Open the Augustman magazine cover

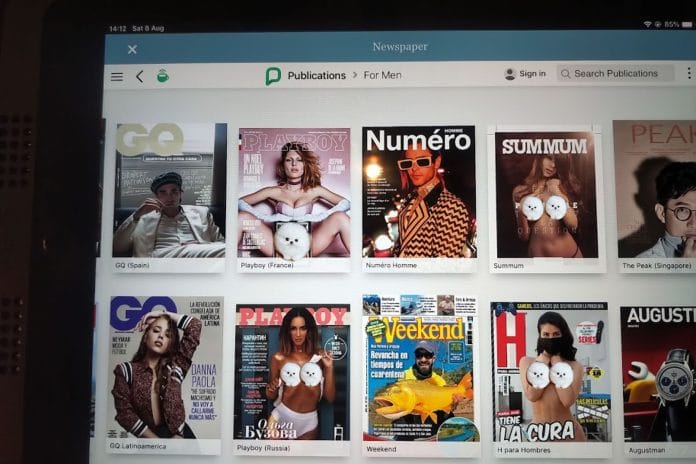pyautogui.click(x=659, y=374)
